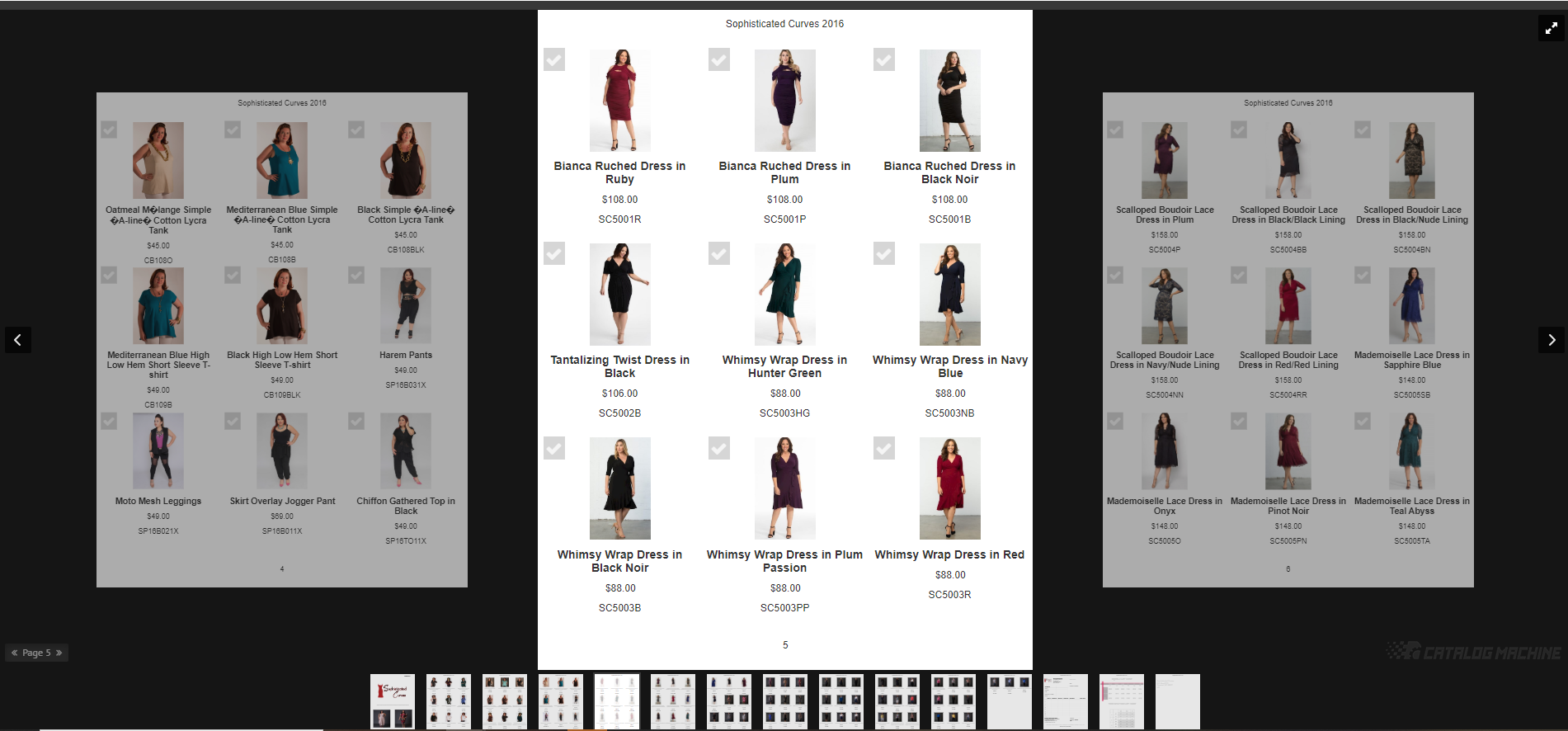Select Mademoiselle Lace Dress in Pinot Noir photo
Image resolution: width=1568 pixels, height=731 pixels.
1288,451
